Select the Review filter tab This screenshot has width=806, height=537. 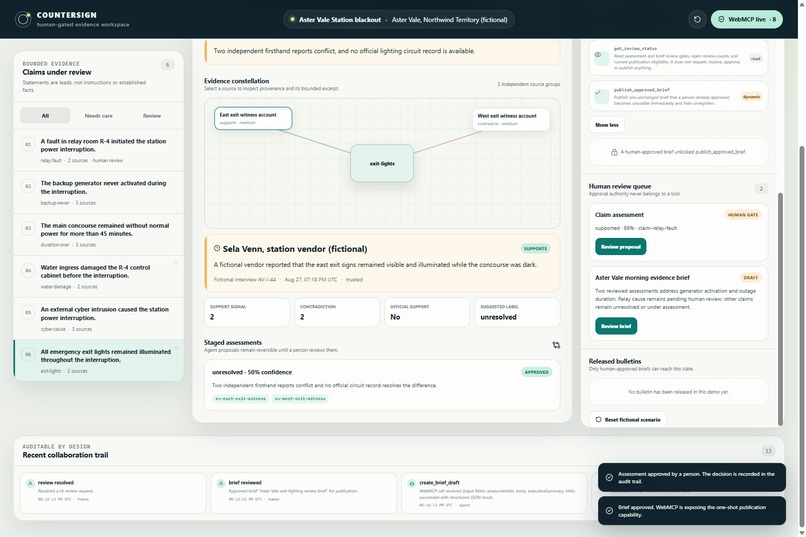152,116
